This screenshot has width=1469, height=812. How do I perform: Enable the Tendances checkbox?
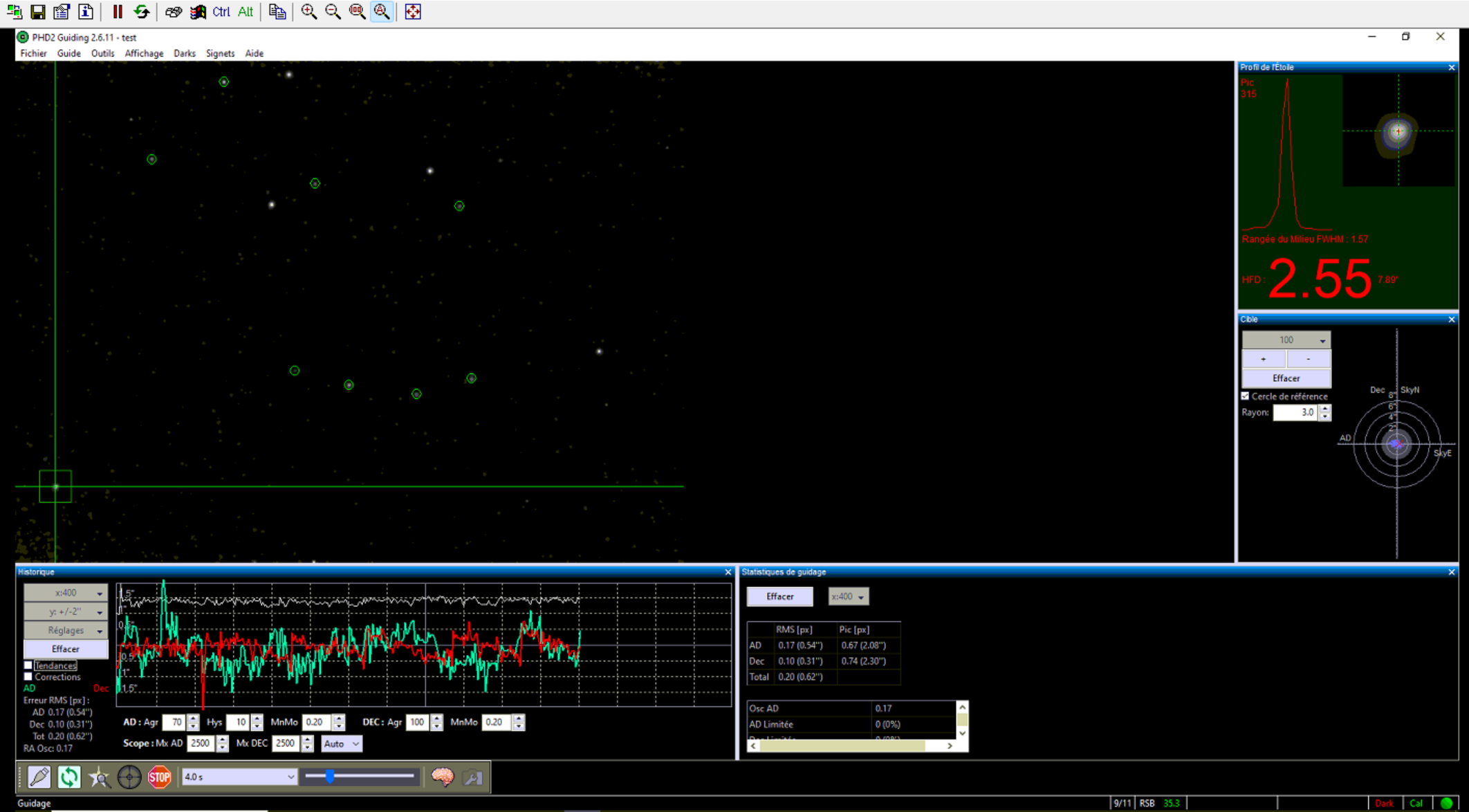28,665
